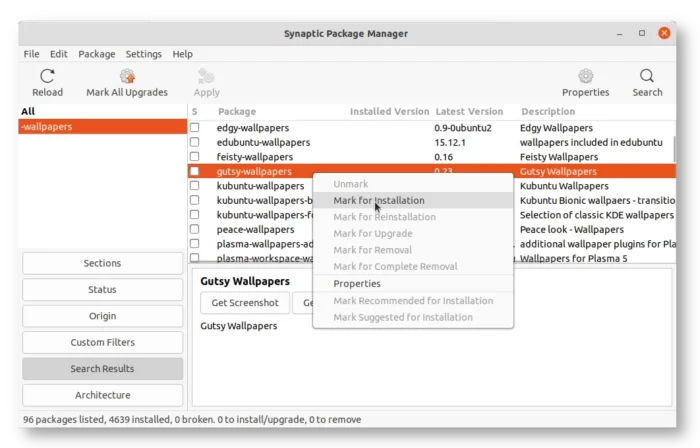Open the Package menu
This screenshot has width=700, height=448.
click(x=97, y=54)
